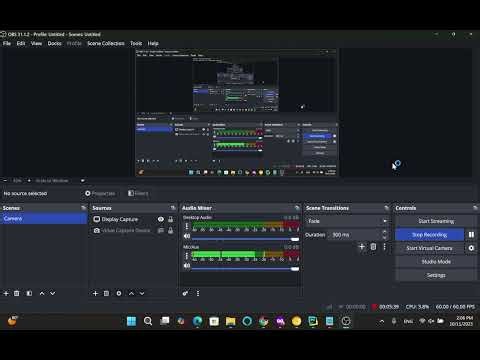Open scene filters icon in Scenes dock

[x=29, y=293]
